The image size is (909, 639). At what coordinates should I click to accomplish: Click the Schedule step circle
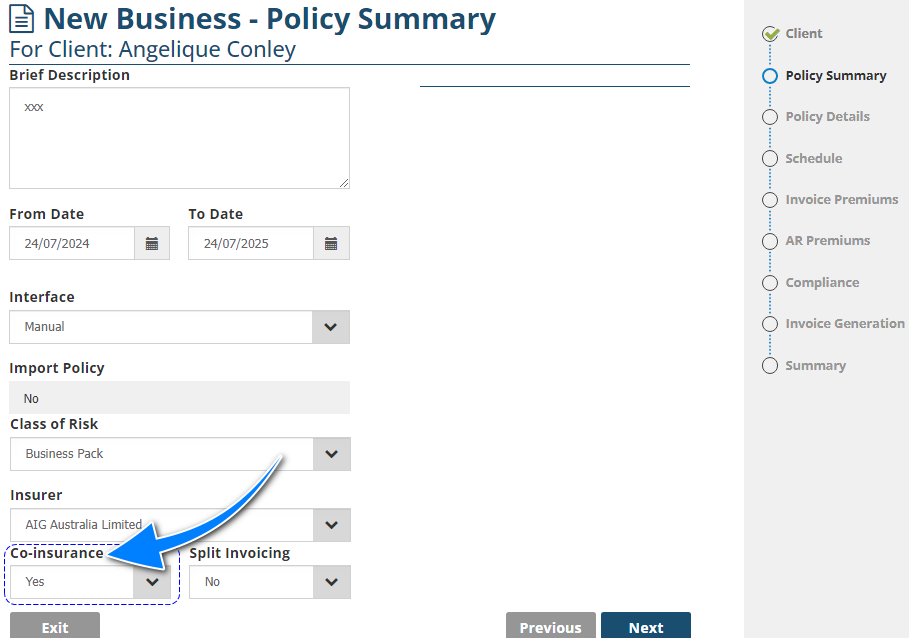[x=770, y=159]
